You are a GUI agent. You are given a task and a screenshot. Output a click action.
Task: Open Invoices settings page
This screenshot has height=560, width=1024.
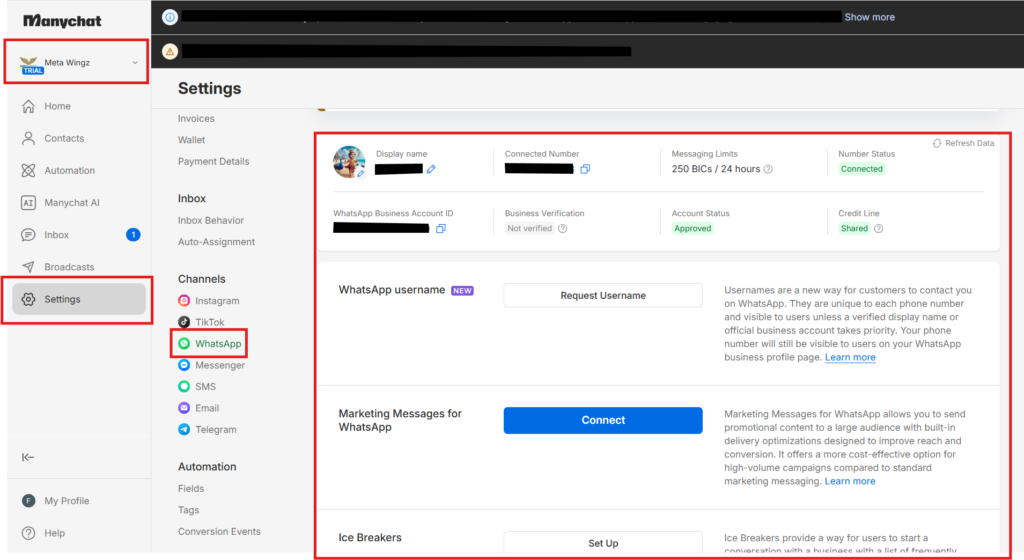pyautogui.click(x=196, y=118)
